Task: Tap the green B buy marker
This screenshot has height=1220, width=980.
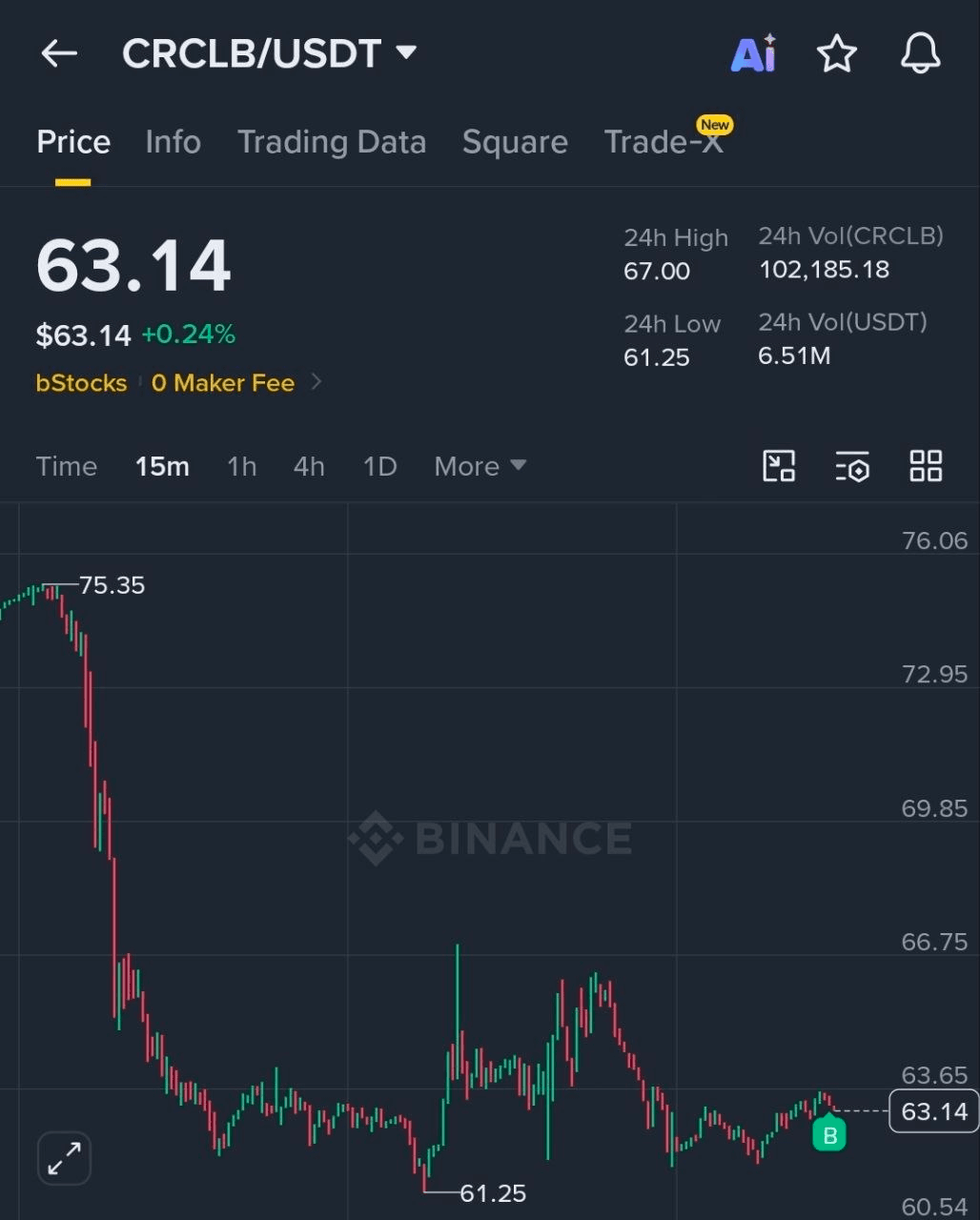Action: [829, 1134]
